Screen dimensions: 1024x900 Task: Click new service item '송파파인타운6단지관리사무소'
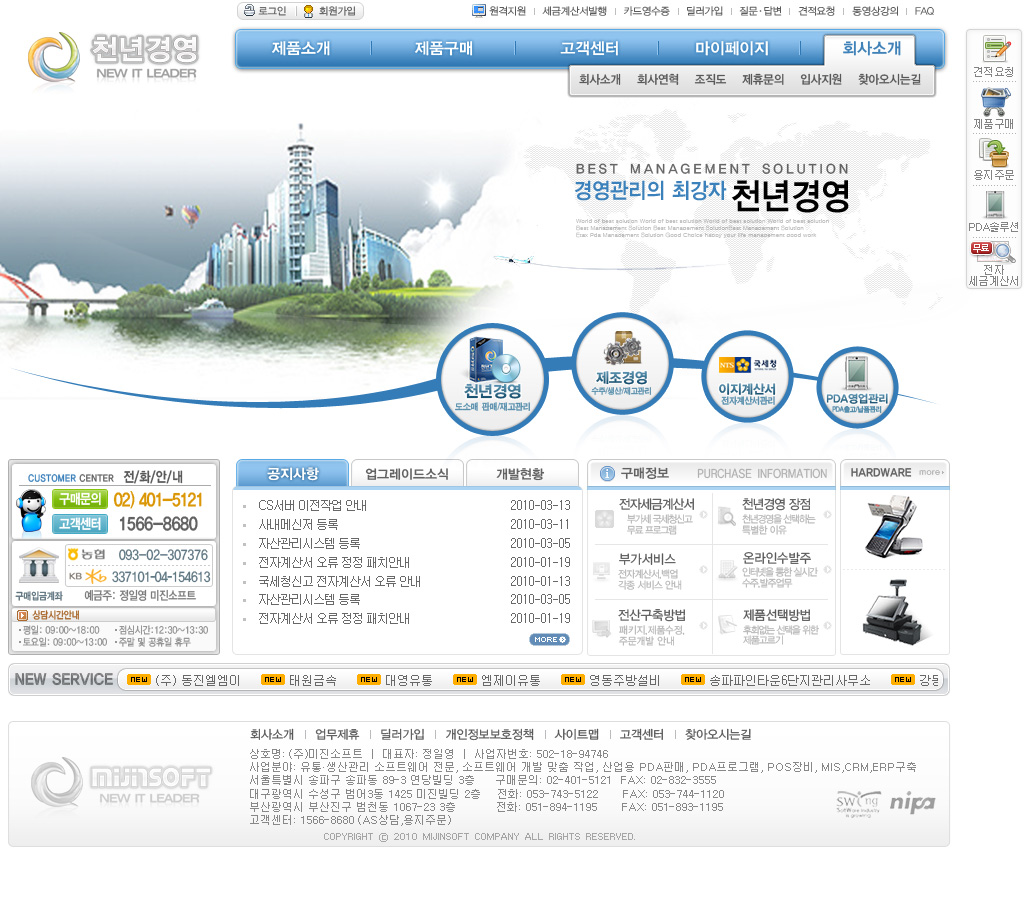(x=790, y=681)
